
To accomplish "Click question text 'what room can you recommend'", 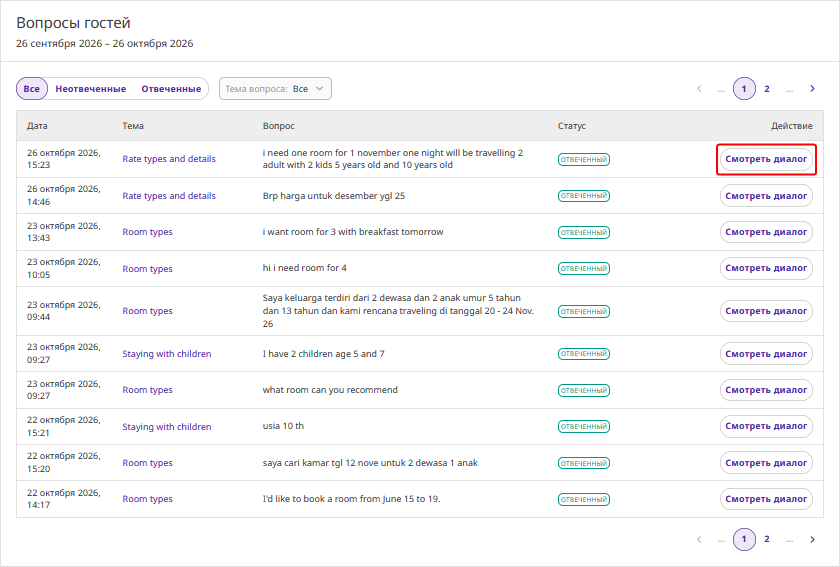I will click(330, 390).
